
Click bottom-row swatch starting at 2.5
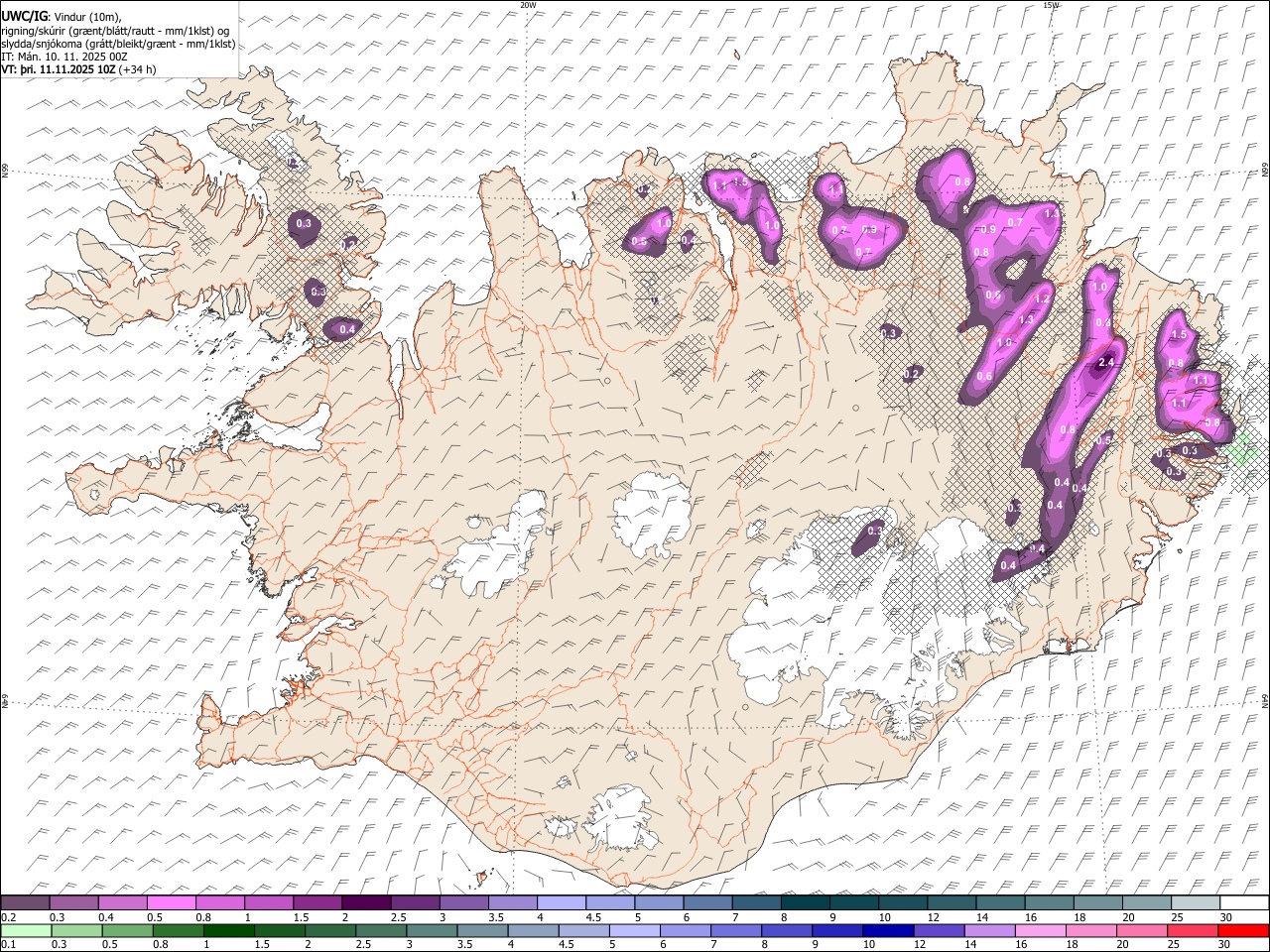point(380,930)
